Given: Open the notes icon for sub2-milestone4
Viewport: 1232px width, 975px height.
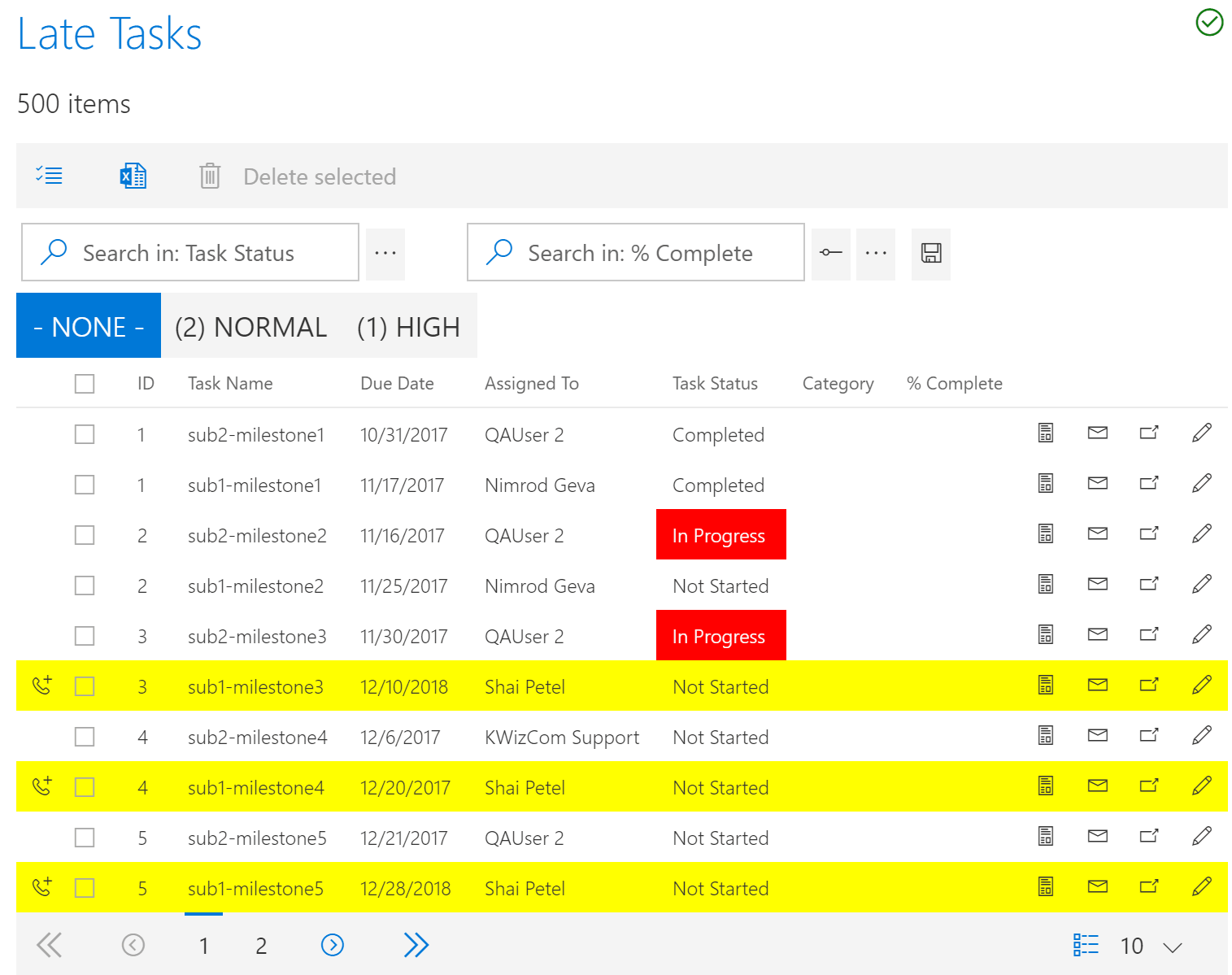Looking at the screenshot, I should (1045, 735).
